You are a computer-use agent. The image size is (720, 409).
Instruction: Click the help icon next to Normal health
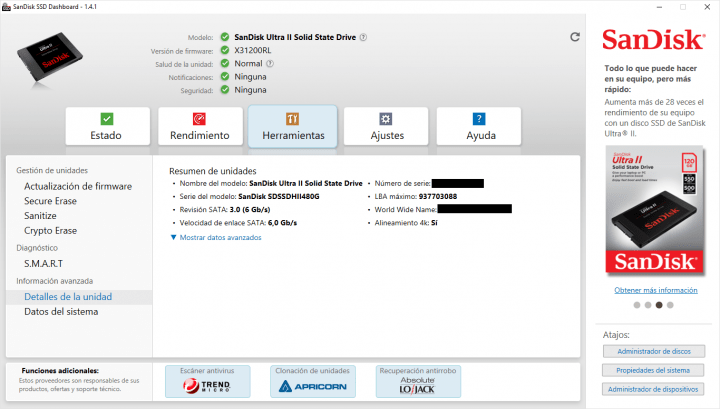click(270, 63)
